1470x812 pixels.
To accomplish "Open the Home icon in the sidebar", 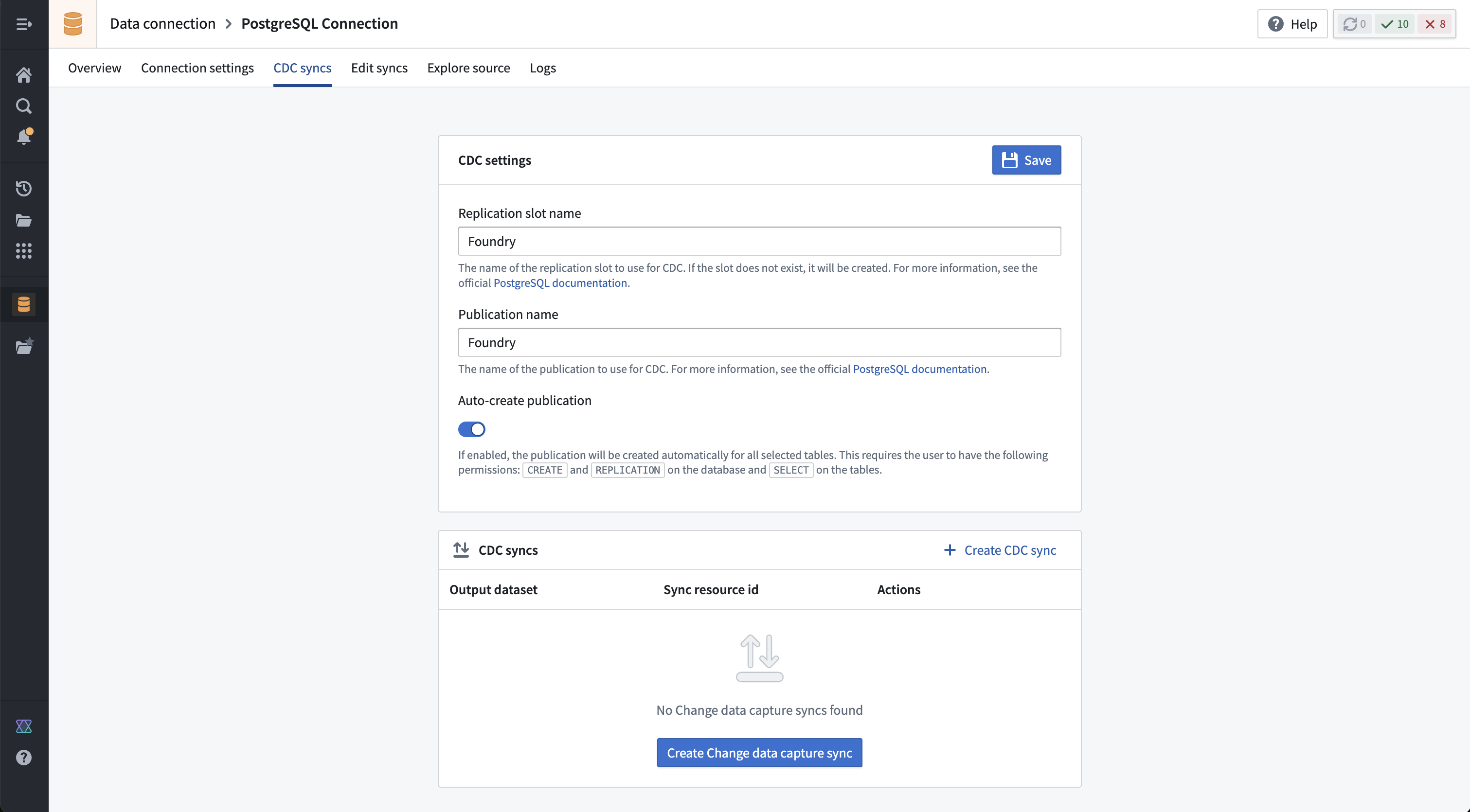I will coord(23,75).
